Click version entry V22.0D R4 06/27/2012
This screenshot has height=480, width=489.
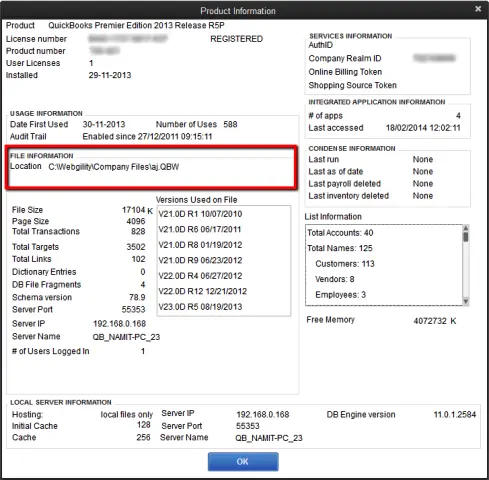[x=200, y=276]
